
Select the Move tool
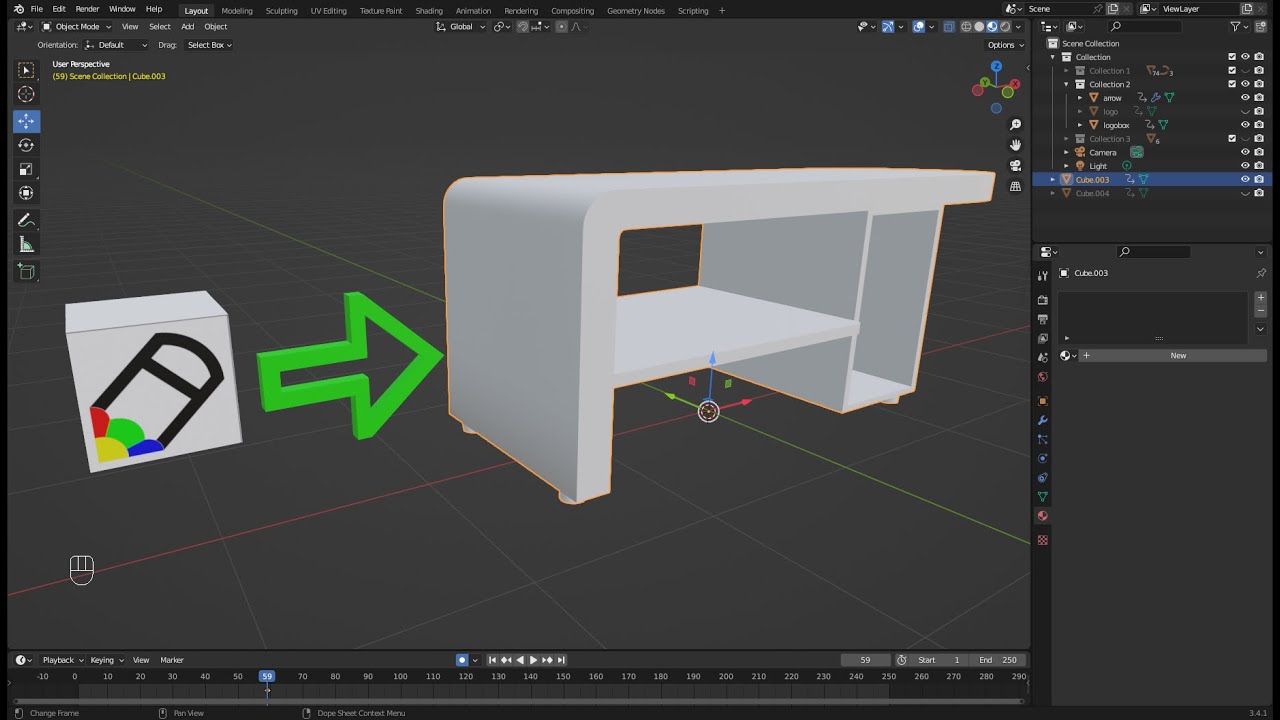[x=26, y=121]
